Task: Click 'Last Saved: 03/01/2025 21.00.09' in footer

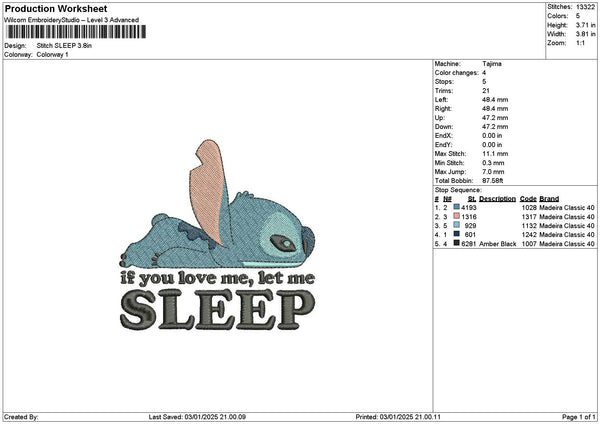Action: 197,417
